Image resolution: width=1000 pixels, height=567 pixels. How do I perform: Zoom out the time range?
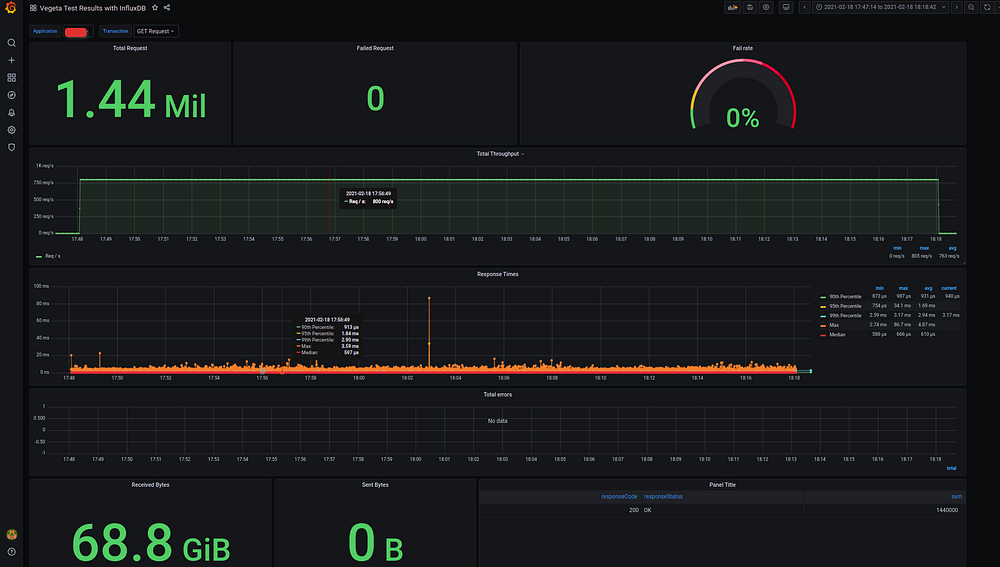pyautogui.click(x=971, y=7)
